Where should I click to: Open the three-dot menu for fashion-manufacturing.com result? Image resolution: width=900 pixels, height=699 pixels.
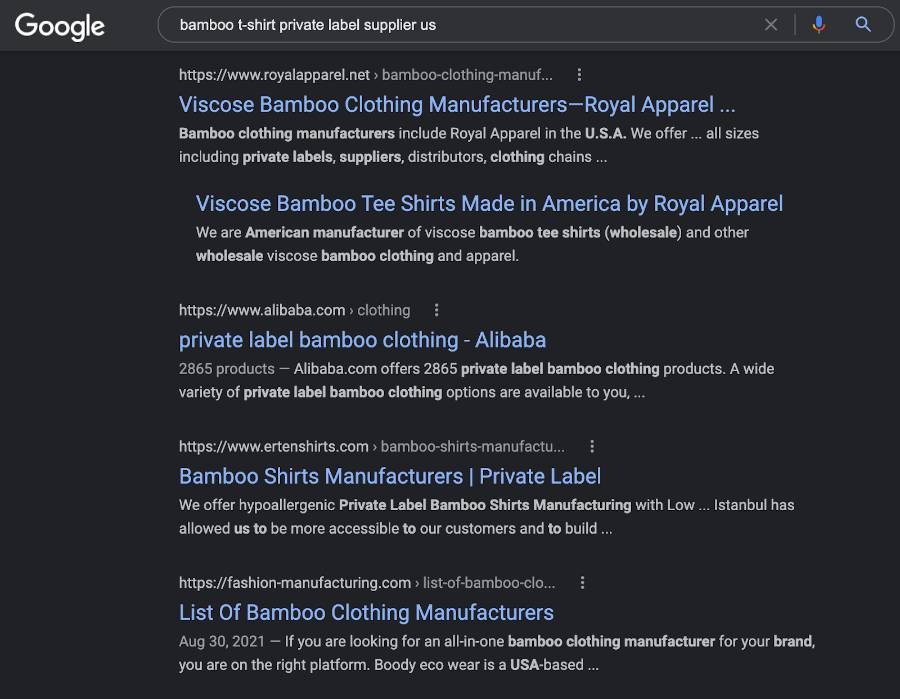point(583,582)
